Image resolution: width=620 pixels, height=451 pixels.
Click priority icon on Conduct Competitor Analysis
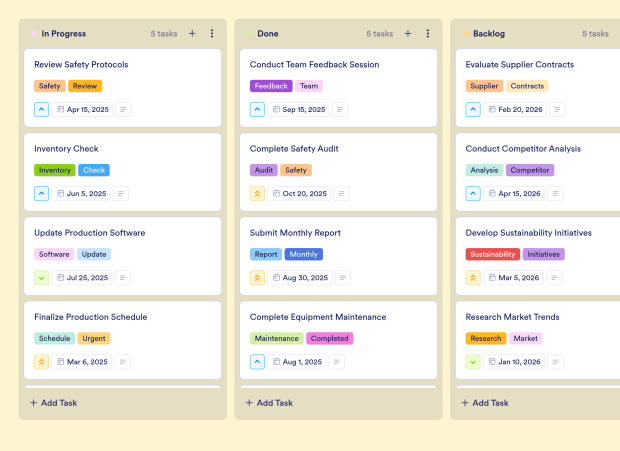473,194
